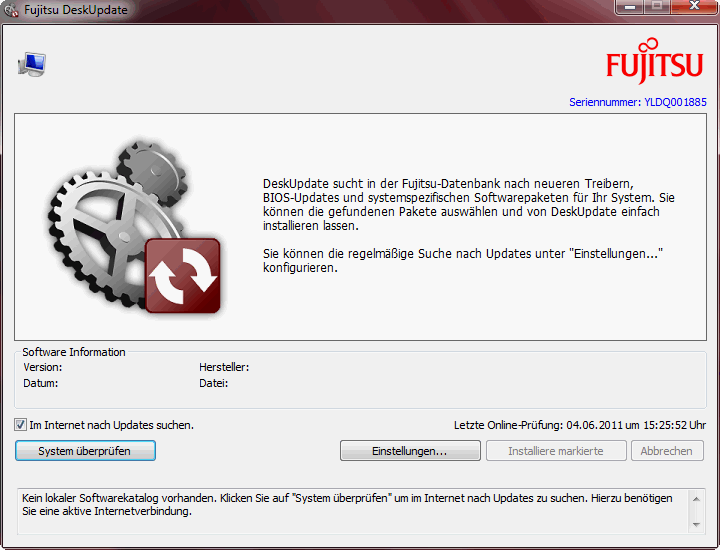Screen dimensions: 720x550
Task: Click the Hersteller: label
Action: tap(224, 367)
